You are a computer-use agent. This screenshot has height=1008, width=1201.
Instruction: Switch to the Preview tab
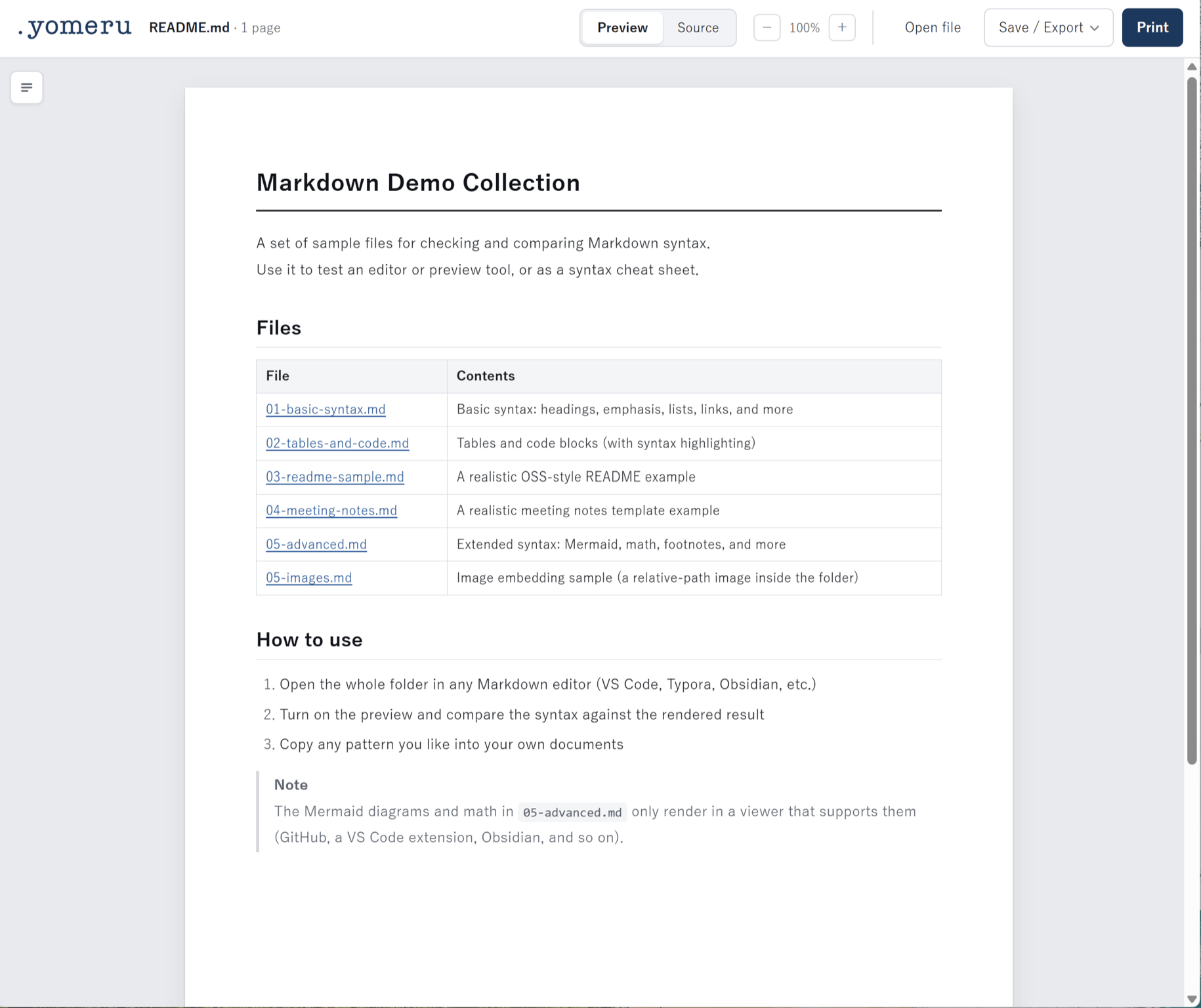click(x=622, y=28)
